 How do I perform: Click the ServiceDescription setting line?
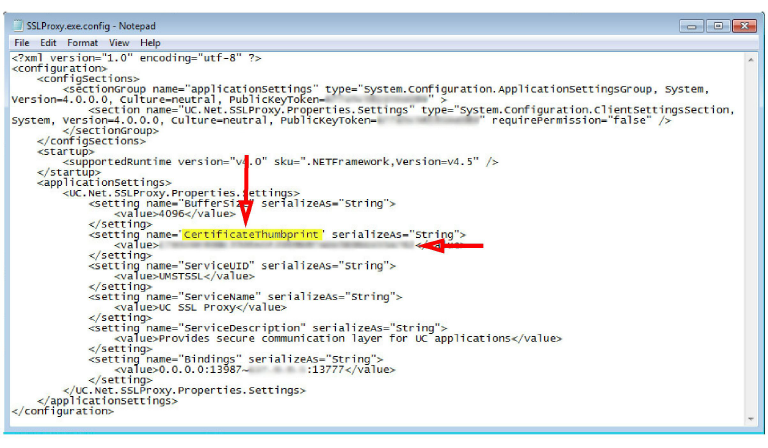(268, 328)
